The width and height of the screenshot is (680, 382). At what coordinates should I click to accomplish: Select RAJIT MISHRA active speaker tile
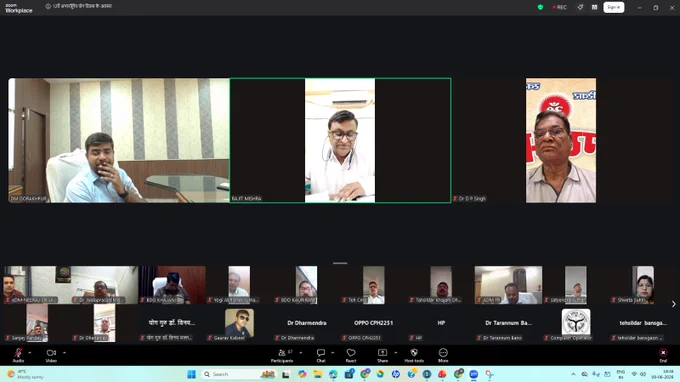(x=340, y=140)
